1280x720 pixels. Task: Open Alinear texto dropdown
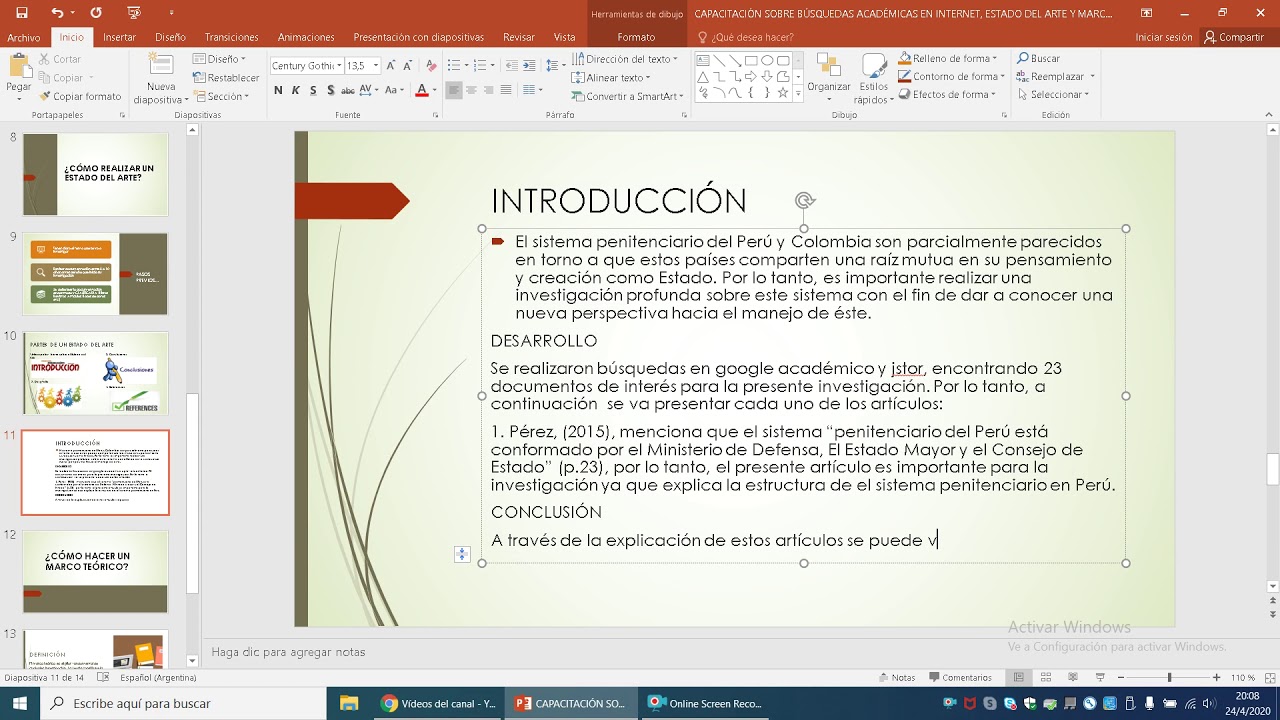click(x=611, y=77)
